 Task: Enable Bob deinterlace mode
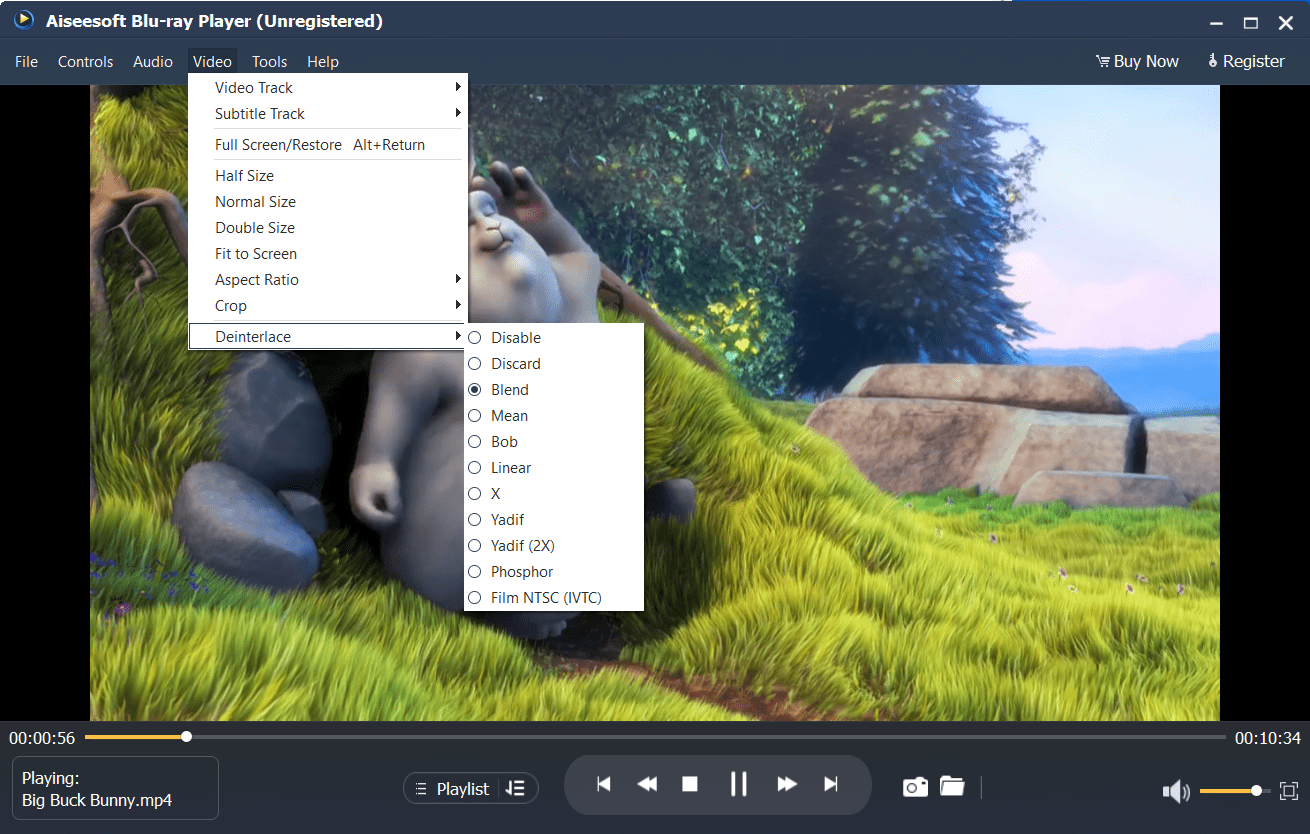554,442
